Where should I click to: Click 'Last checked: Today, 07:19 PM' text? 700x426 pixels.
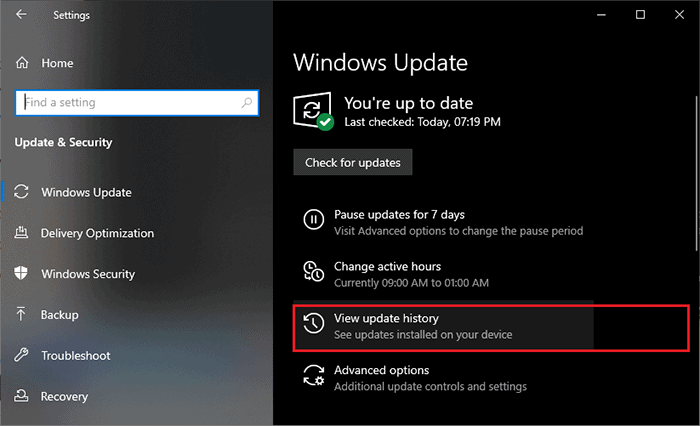tap(422, 122)
